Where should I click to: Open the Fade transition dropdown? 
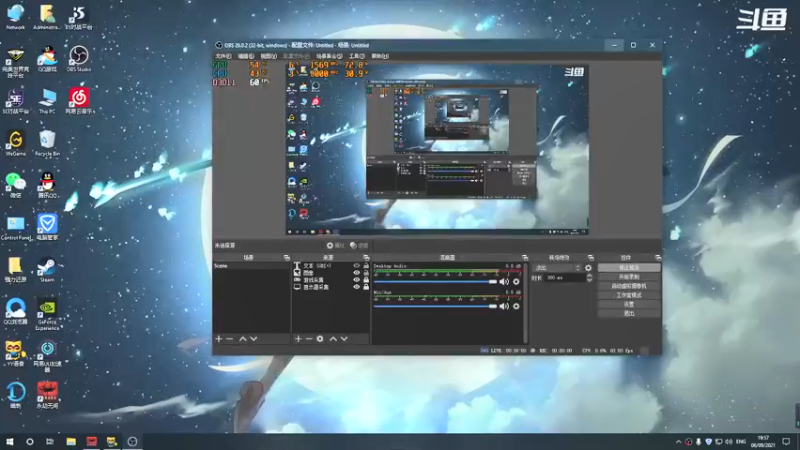coord(557,268)
